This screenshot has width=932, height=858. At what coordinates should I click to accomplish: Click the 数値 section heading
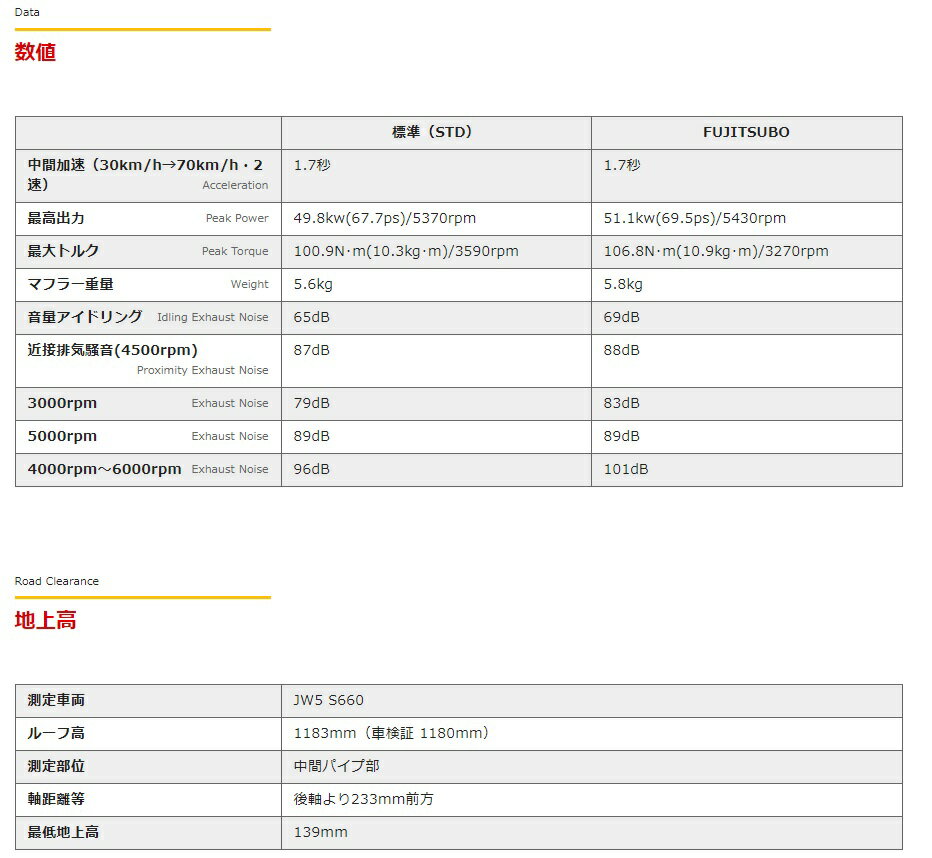pyautogui.click(x=35, y=53)
